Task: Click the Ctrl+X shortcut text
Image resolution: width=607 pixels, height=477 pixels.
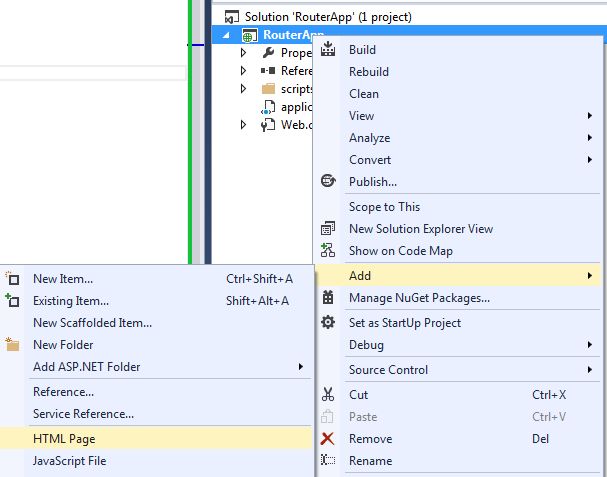Action: point(549,395)
